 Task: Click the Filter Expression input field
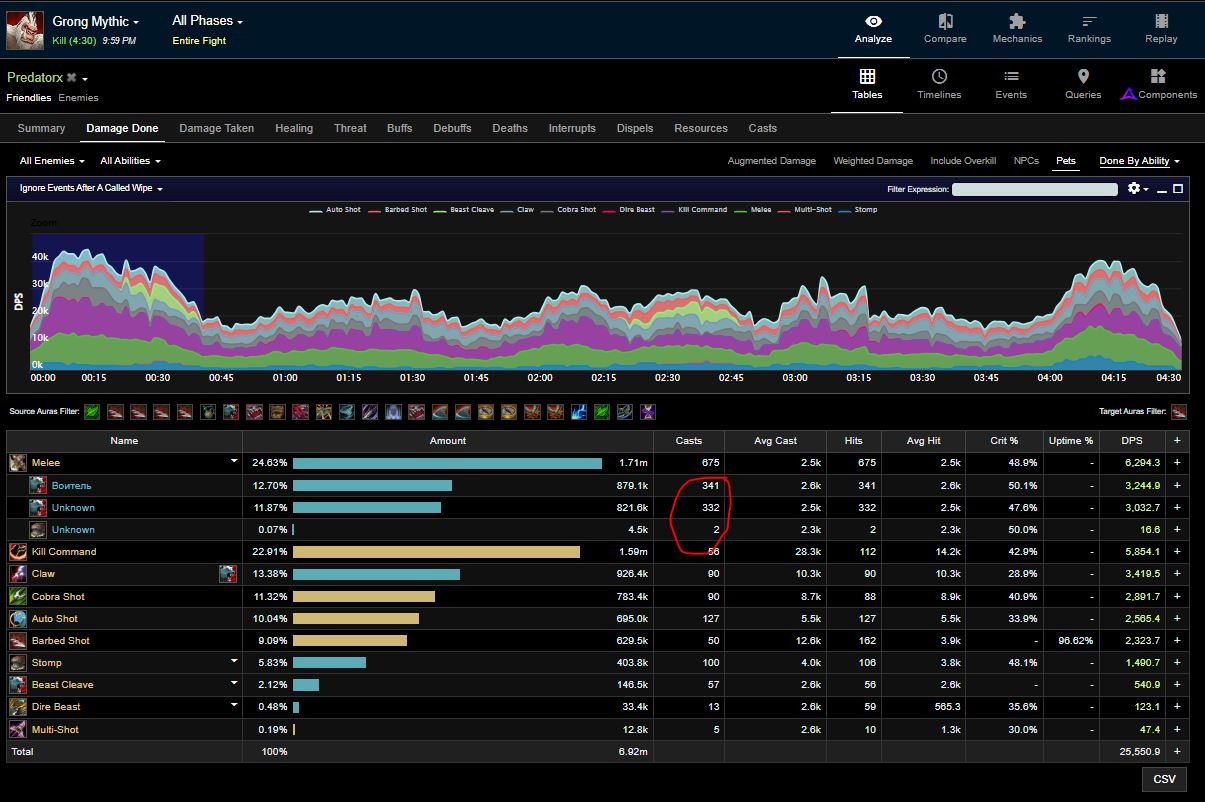tap(1034, 189)
